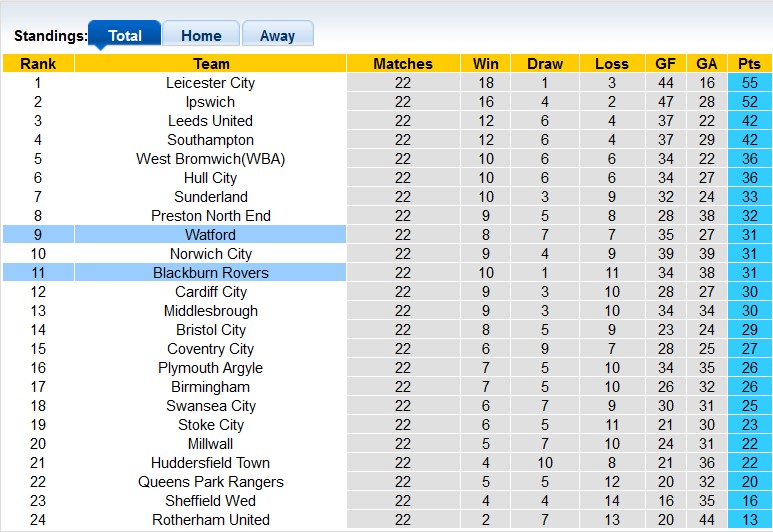This screenshot has height=532, width=773.
Task: Click the highlighted Blackburn Rovers team
Action: pyautogui.click(x=210, y=273)
